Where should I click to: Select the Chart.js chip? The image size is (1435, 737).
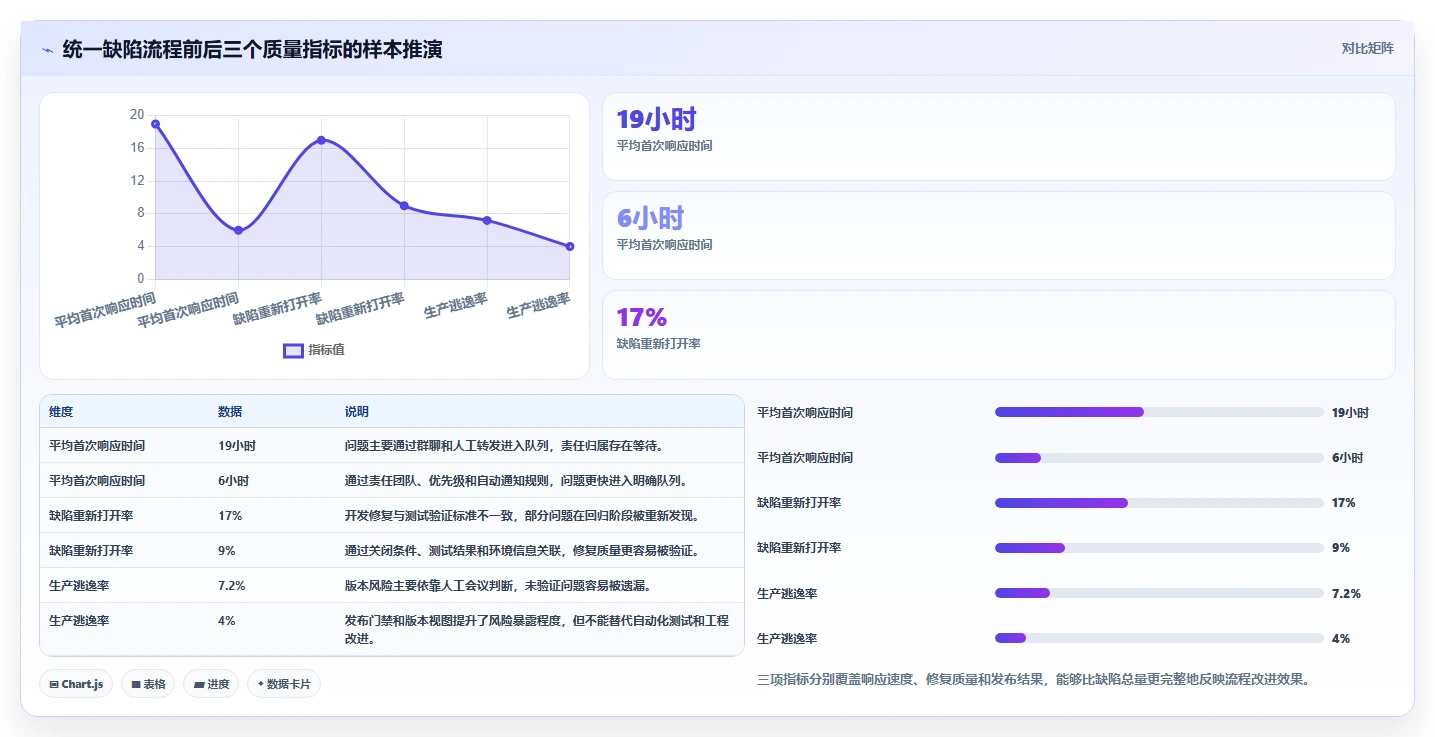point(77,684)
